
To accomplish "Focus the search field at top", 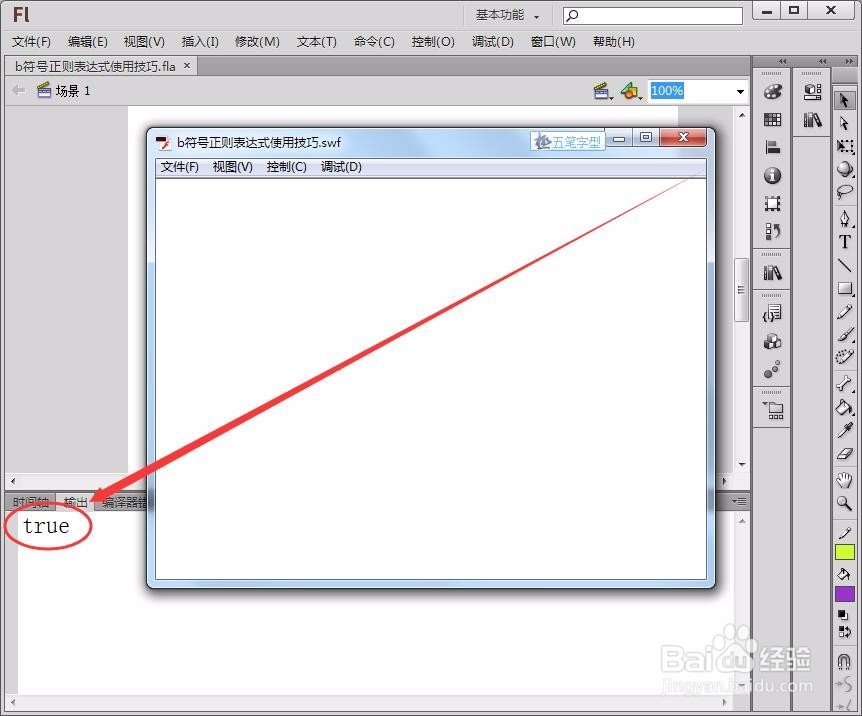I will point(653,15).
